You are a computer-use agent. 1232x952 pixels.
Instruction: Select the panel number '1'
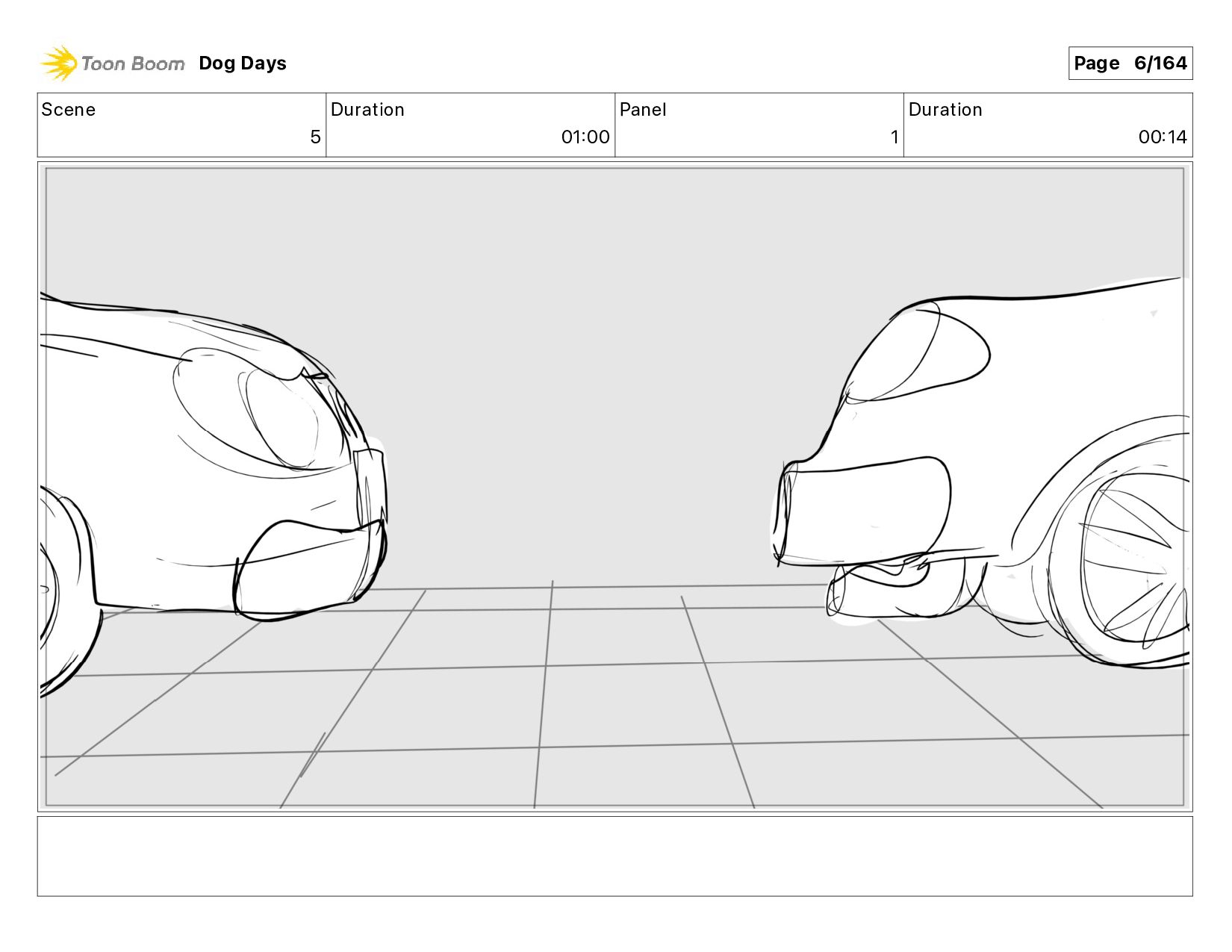pyautogui.click(x=895, y=137)
